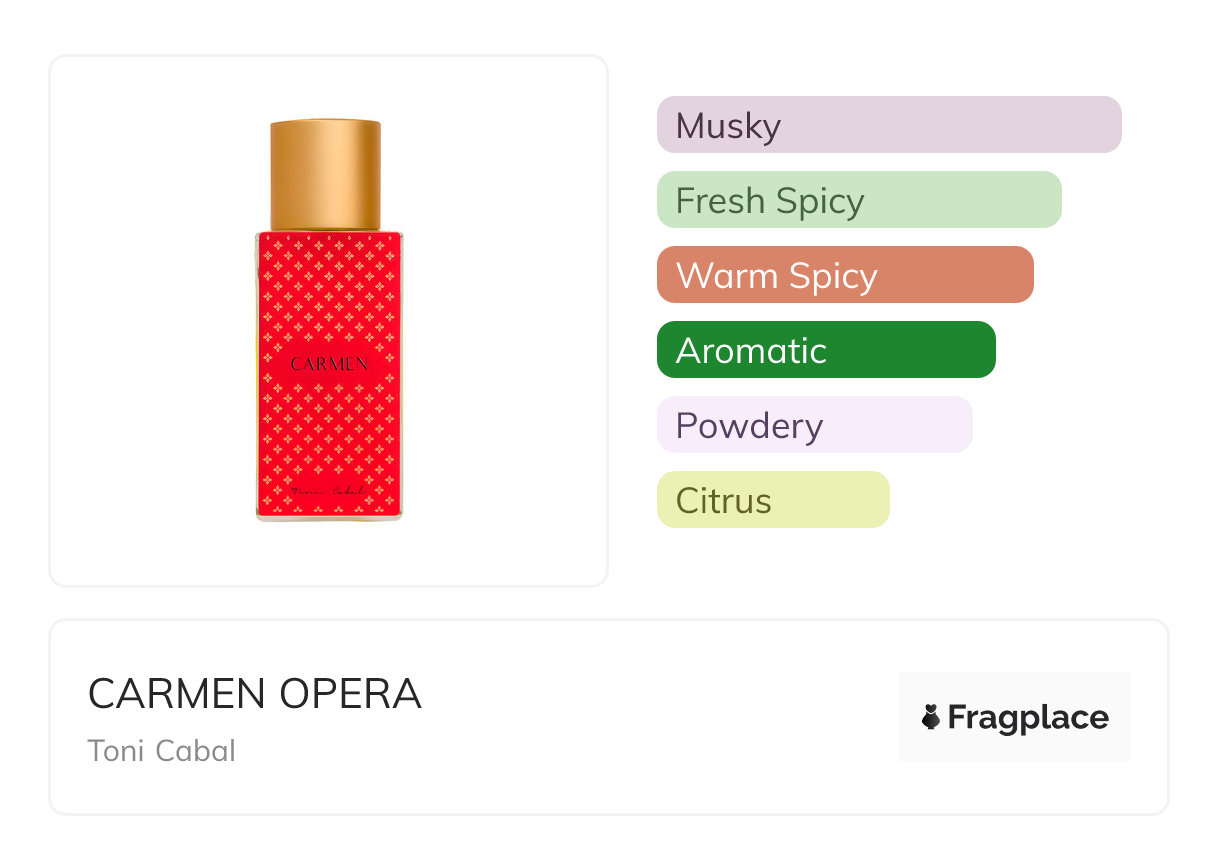Click the CARMEN label on the bottle
The image size is (1218, 864).
click(329, 364)
